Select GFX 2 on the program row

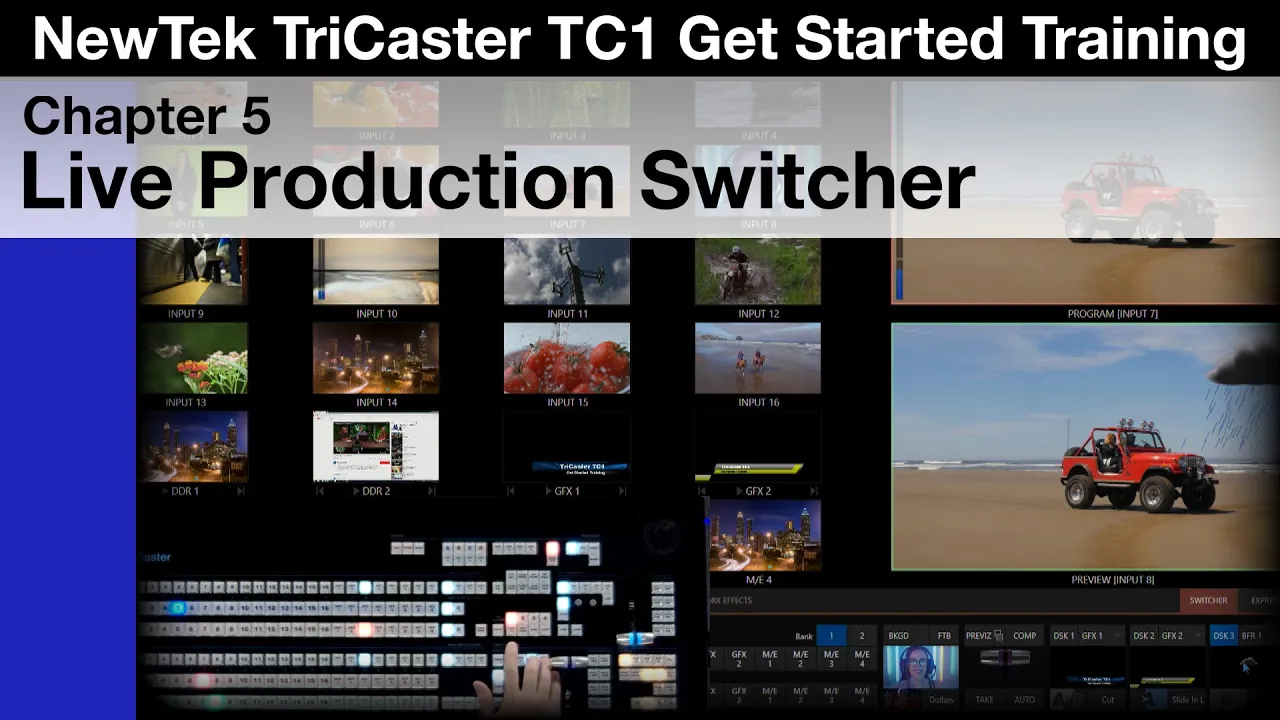pos(739,659)
